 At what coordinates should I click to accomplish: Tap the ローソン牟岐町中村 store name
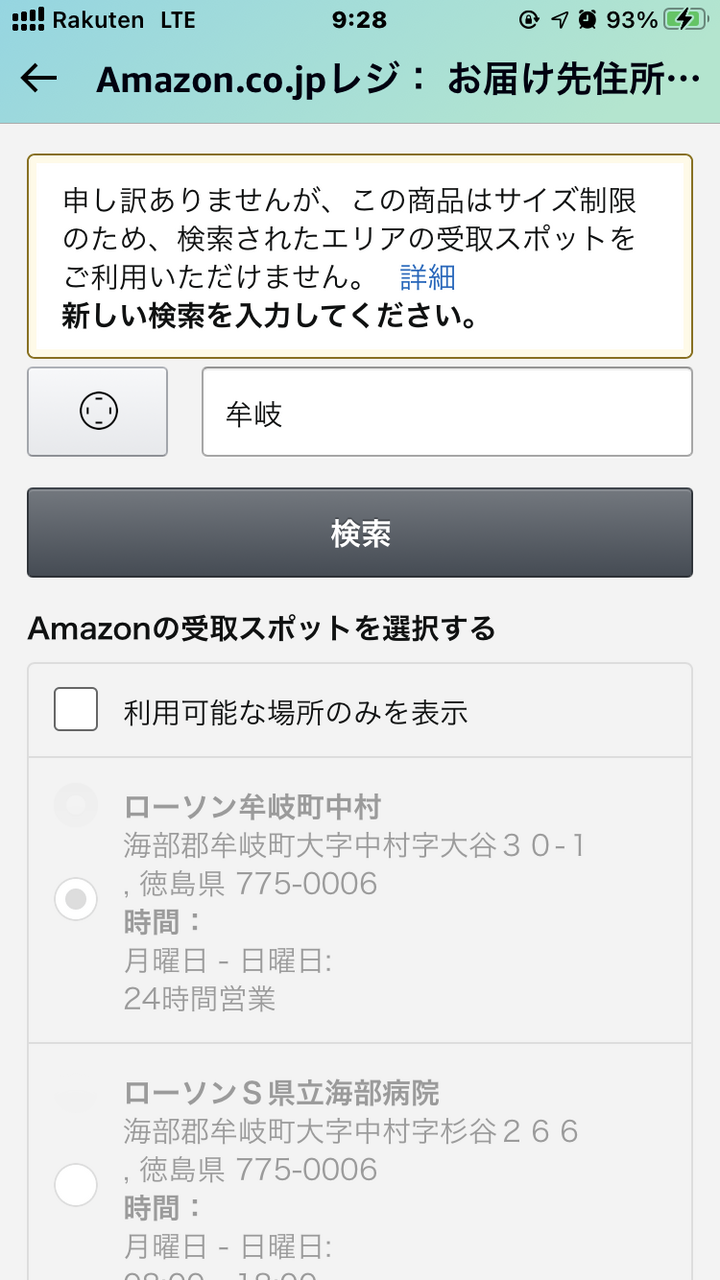tap(253, 806)
